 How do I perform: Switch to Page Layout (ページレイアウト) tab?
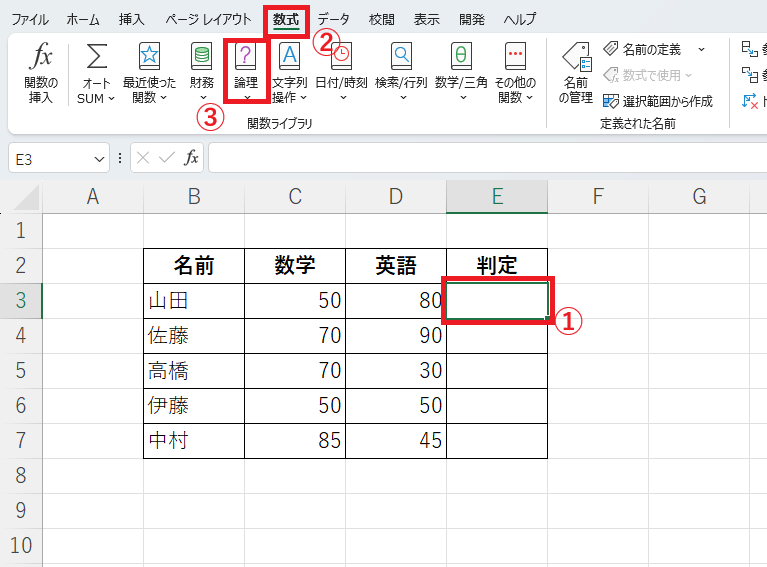click(x=208, y=20)
